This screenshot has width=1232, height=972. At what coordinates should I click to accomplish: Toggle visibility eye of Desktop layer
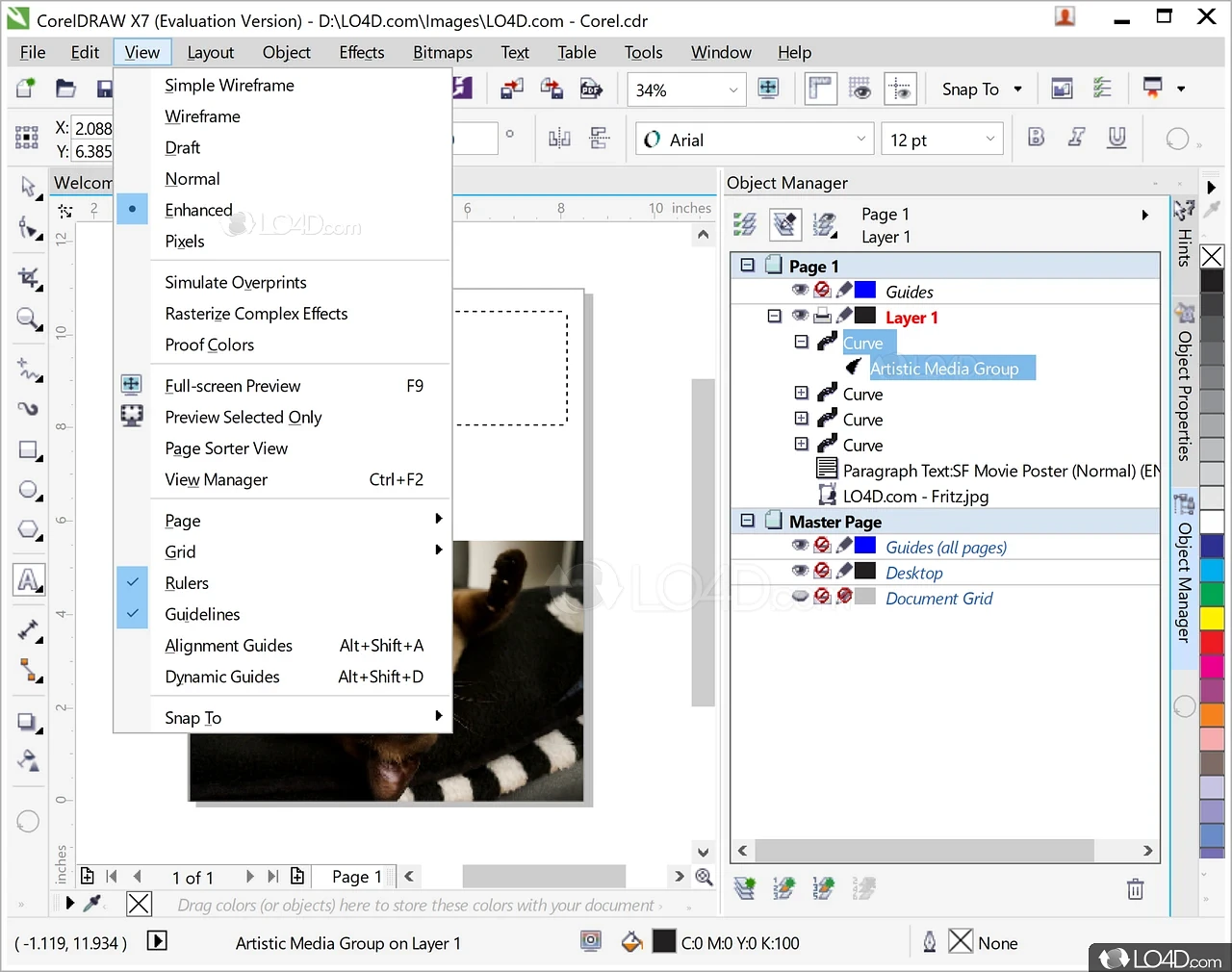click(x=800, y=571)
